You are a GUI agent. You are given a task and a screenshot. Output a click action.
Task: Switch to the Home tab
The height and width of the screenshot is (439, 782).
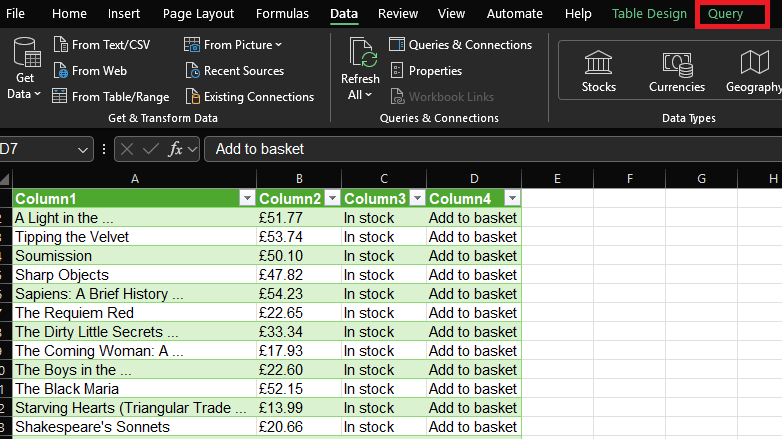69,13
